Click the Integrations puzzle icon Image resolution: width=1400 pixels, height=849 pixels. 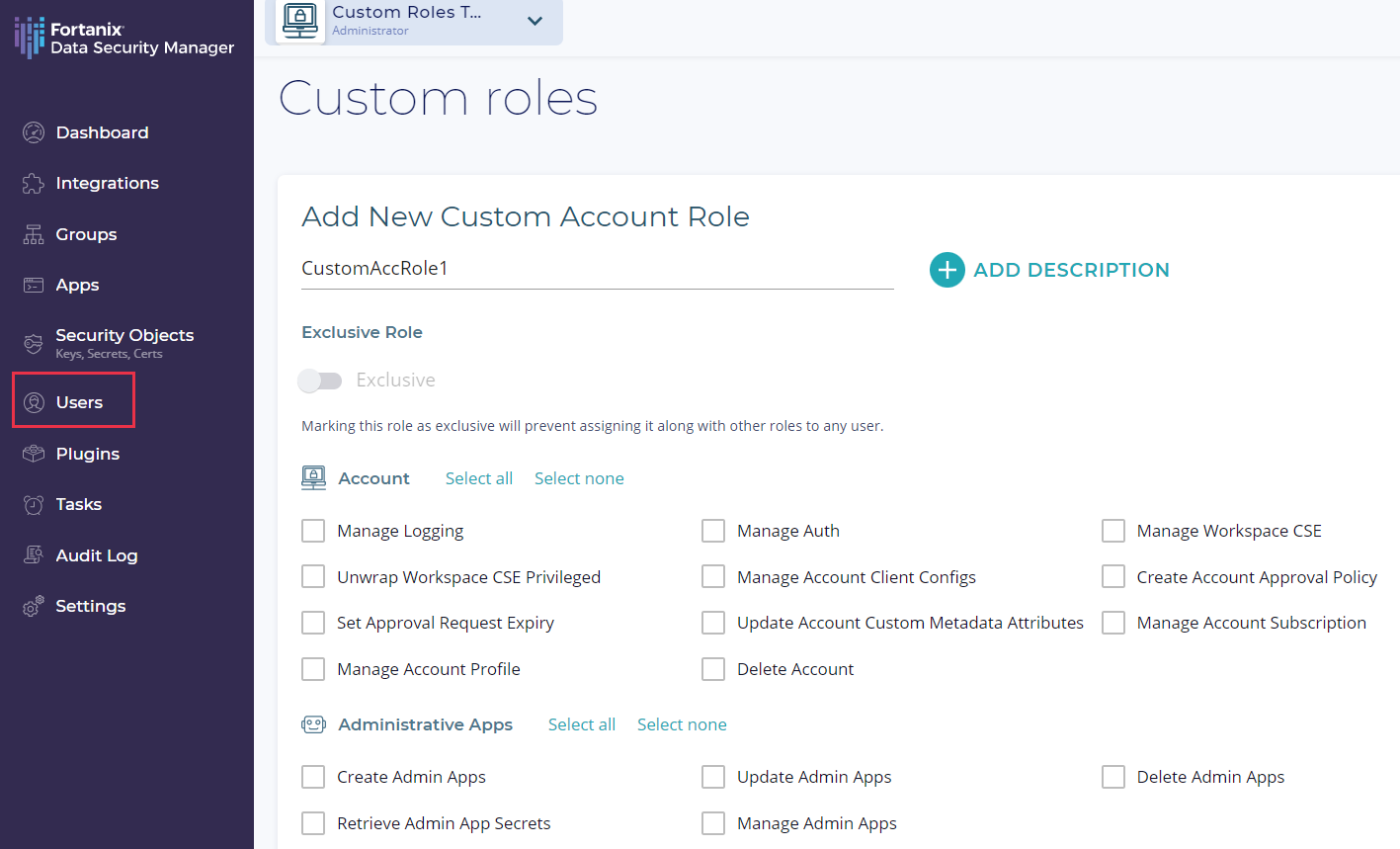tap(34, 184)
